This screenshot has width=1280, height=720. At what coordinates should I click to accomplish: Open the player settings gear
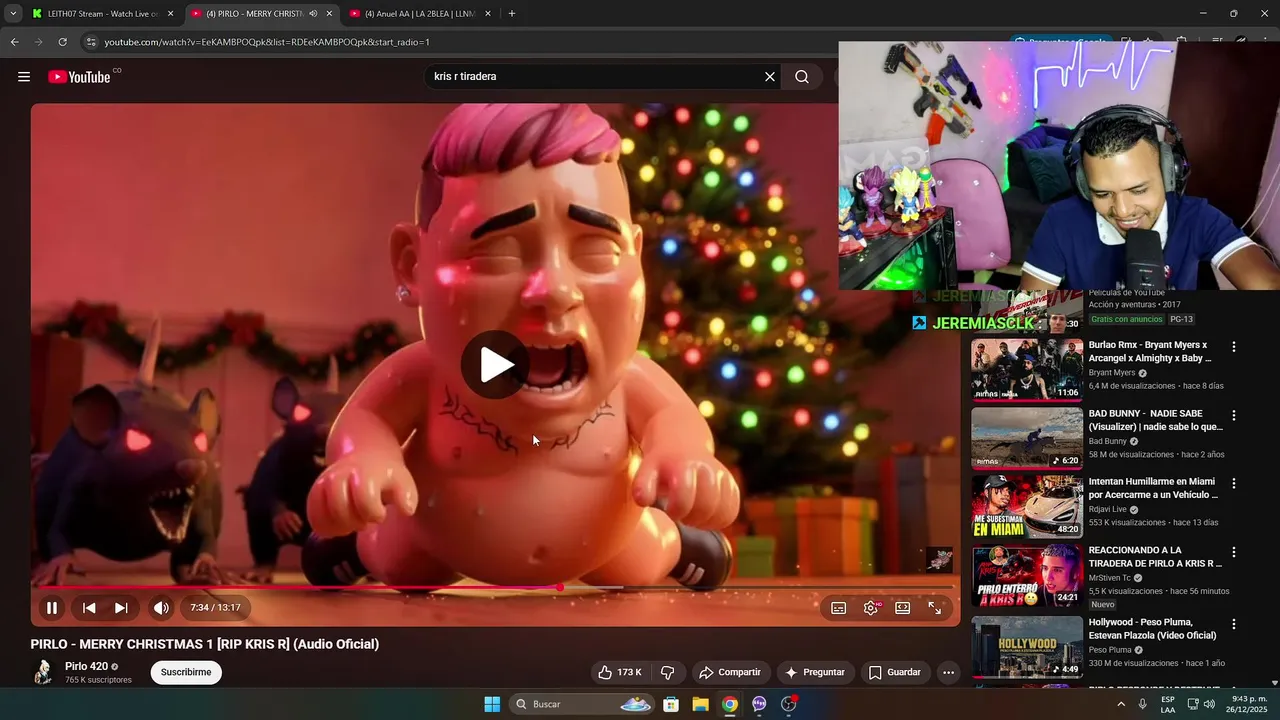(871, 608)
